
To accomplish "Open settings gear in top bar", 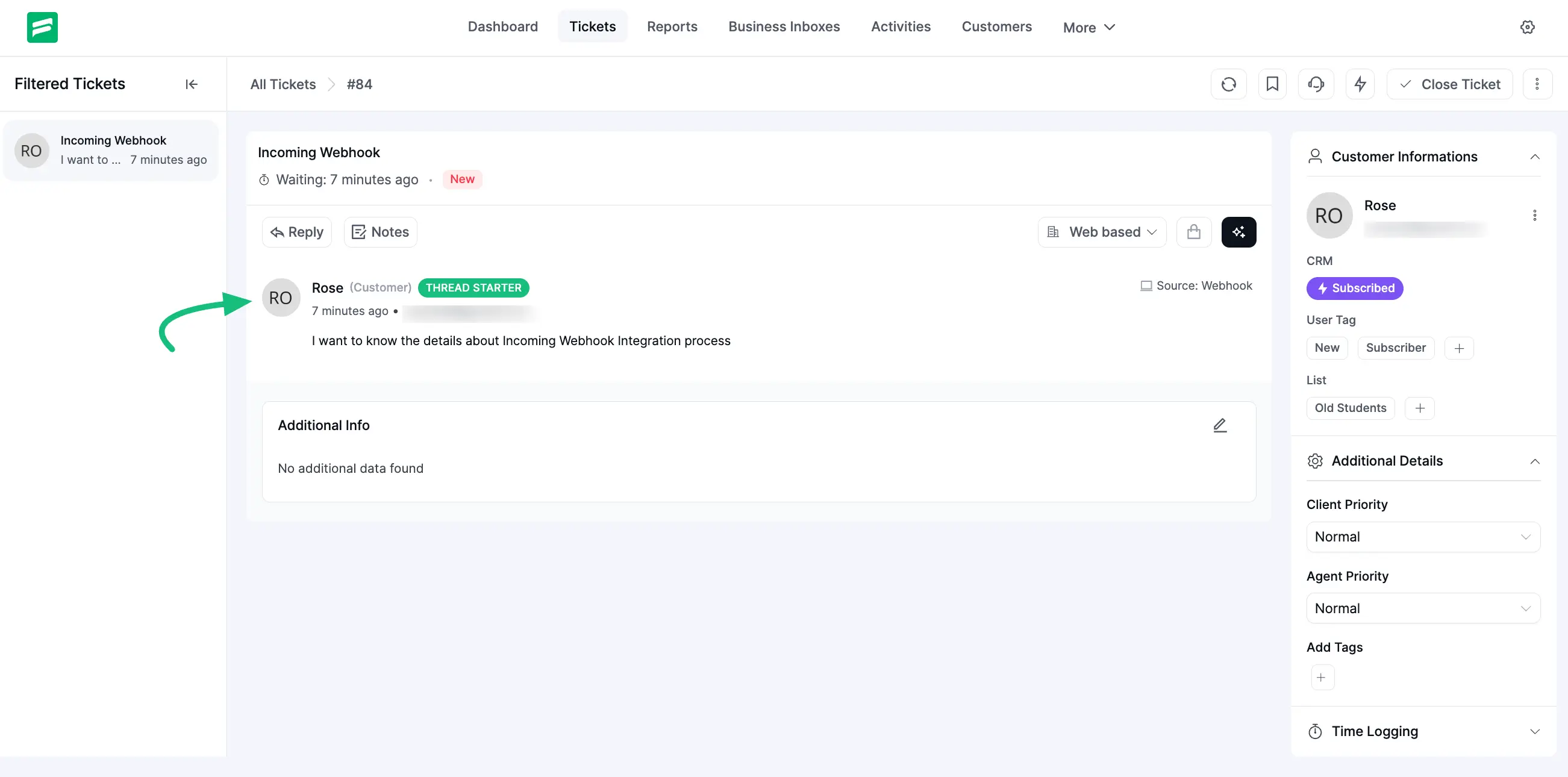I will [x=1527, y=27].
